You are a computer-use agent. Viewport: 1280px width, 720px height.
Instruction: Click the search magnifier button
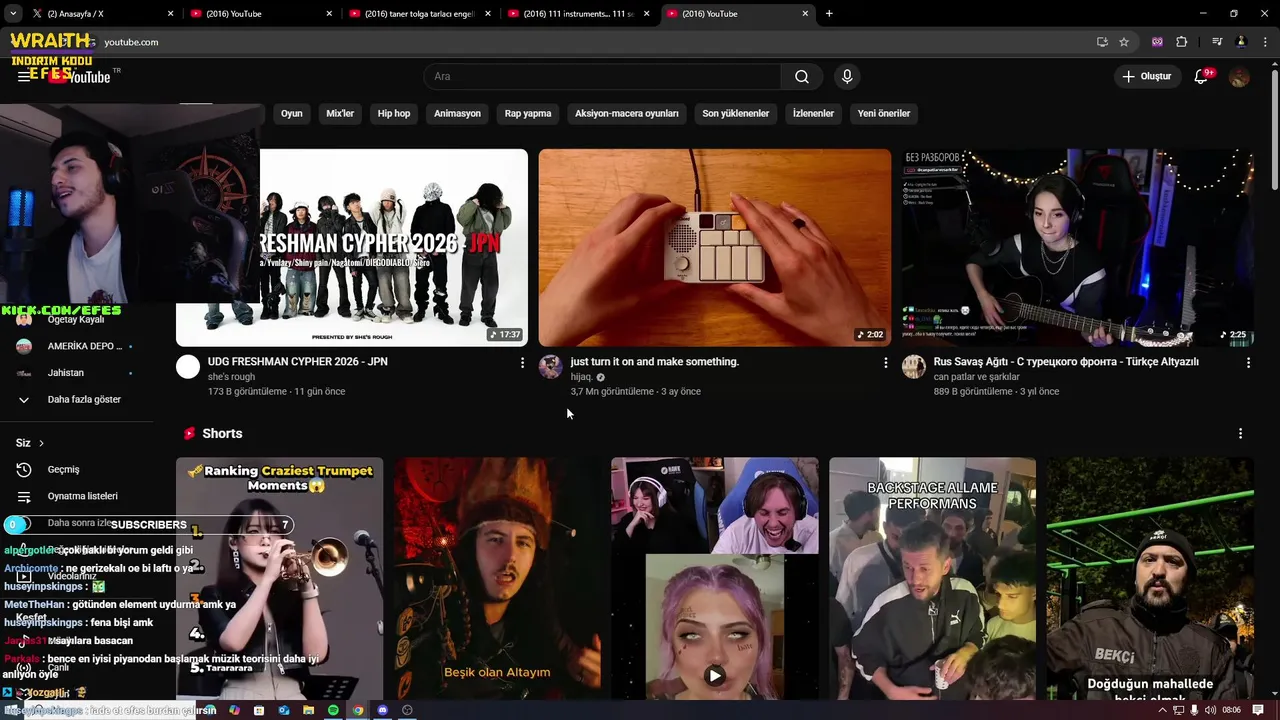tap(802, 77)
